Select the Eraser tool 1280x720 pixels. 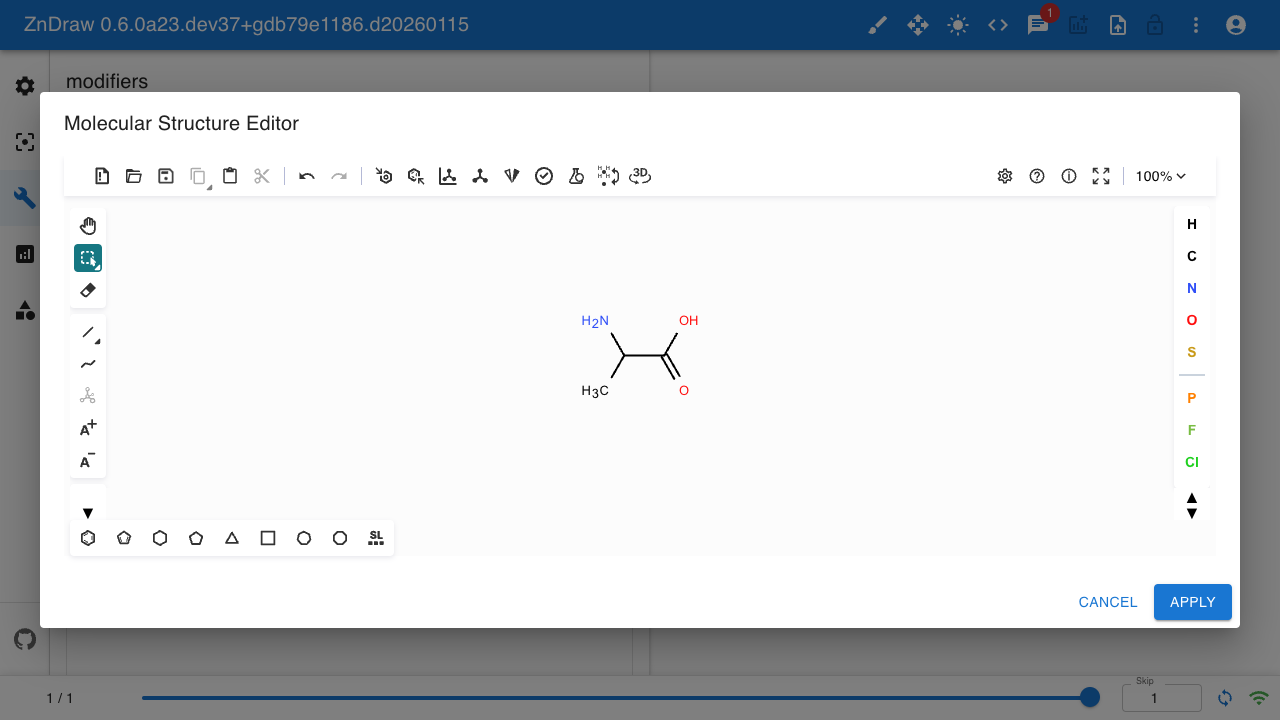(x=88, y=290)
